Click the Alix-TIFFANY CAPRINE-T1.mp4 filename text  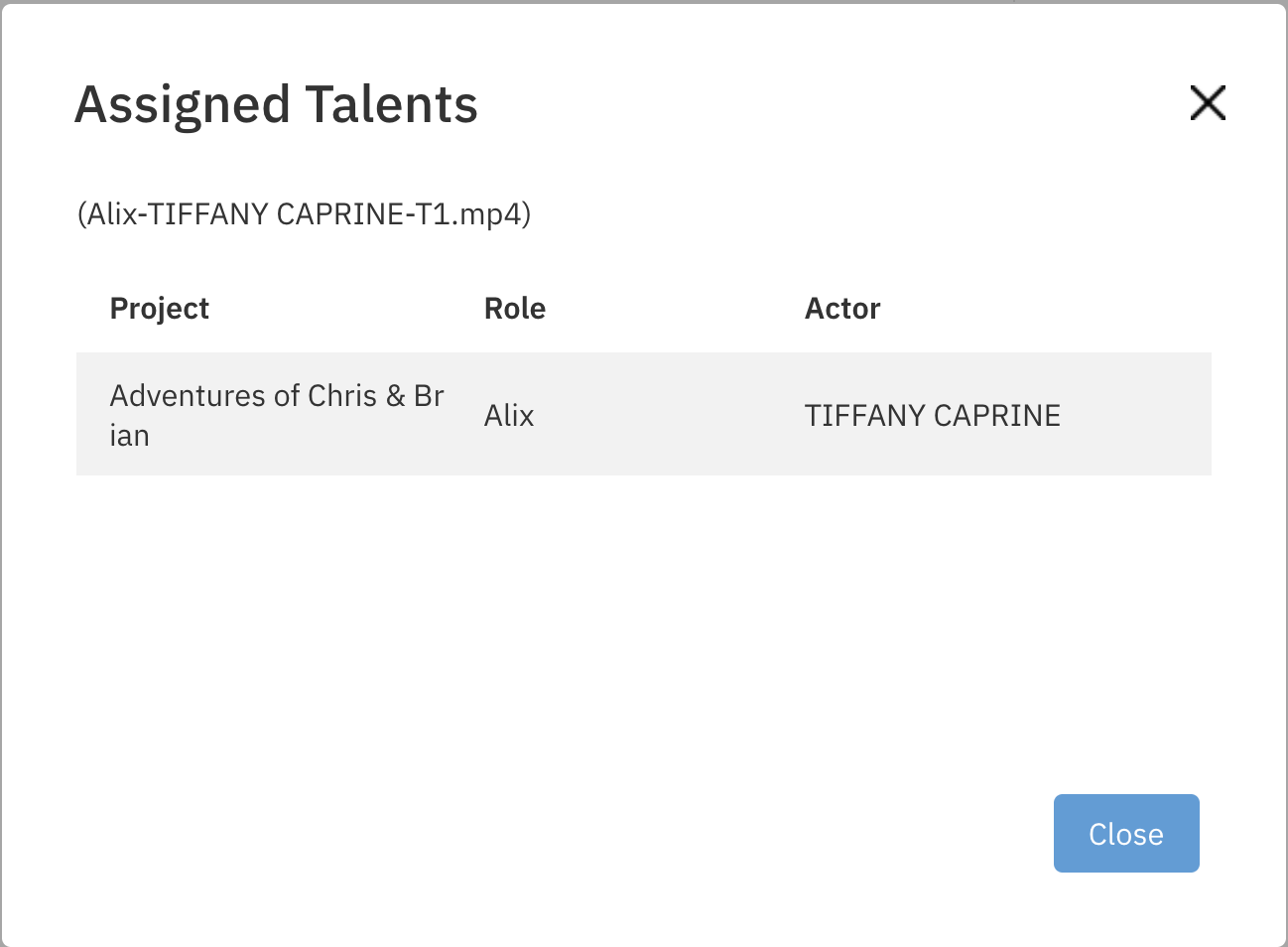(x=305, y=214)
